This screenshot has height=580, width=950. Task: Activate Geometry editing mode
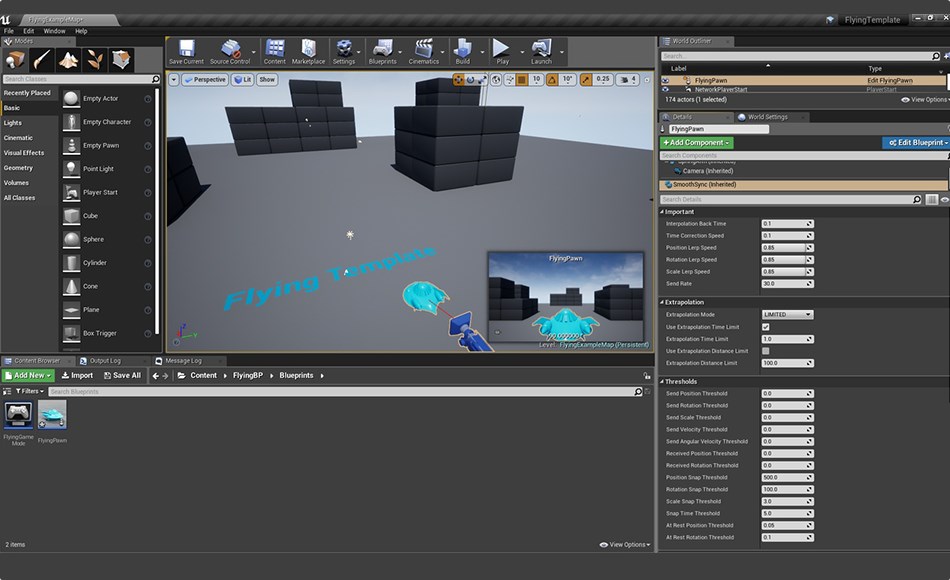pyautogui.click(x=121, y=60)
